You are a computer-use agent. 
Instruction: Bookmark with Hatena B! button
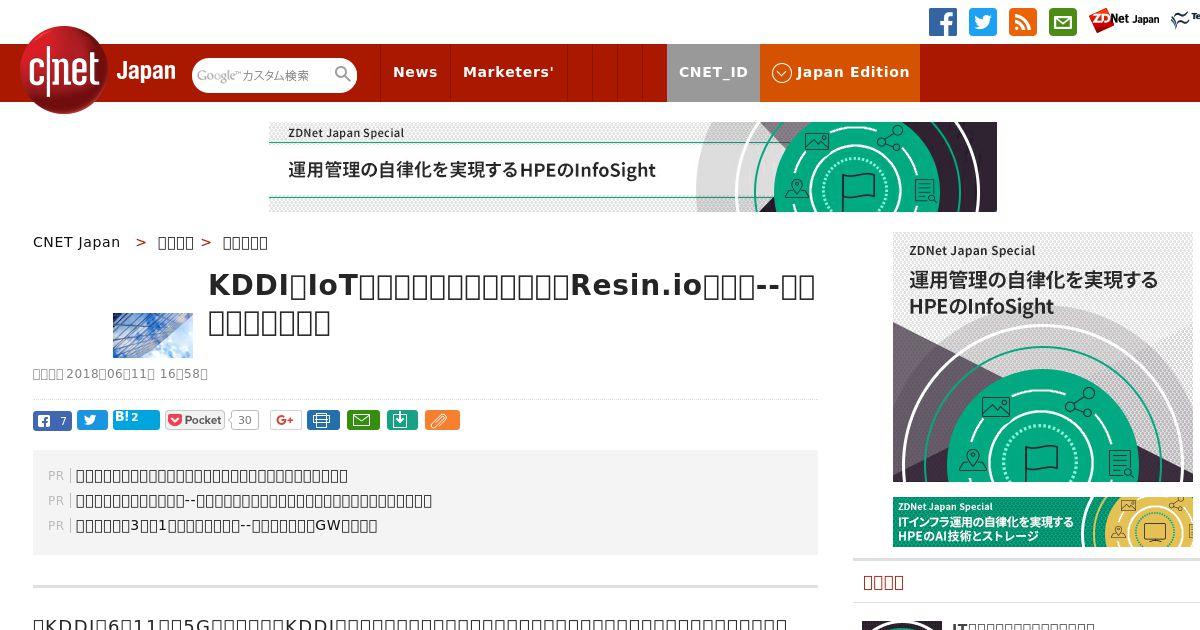[136, 420]
